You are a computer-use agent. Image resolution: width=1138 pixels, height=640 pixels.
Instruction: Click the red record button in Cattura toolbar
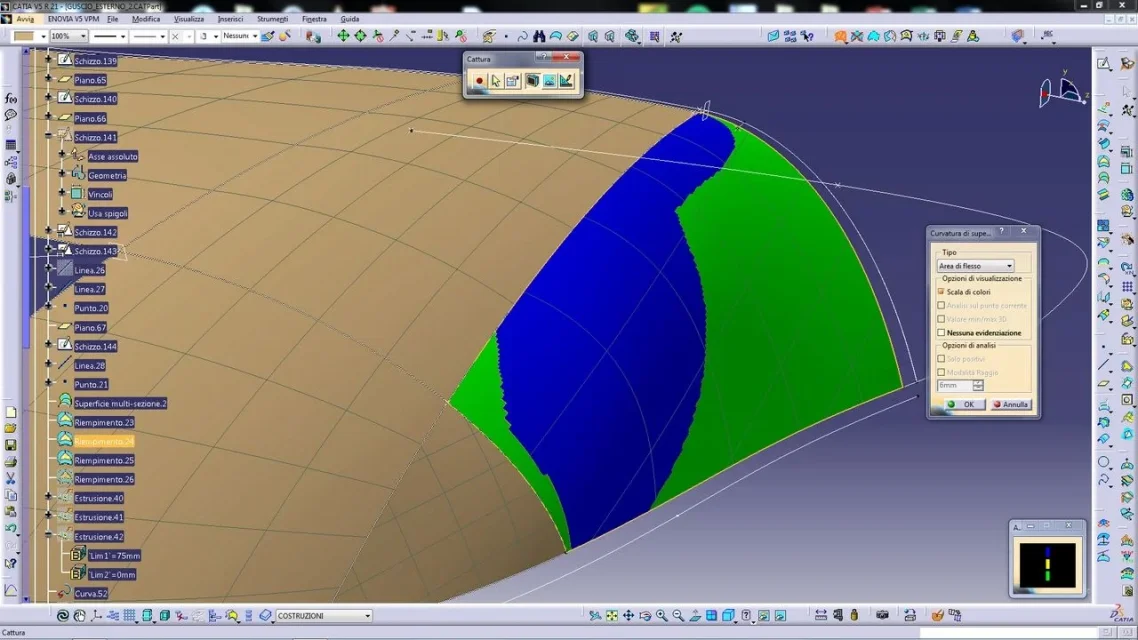pos(479,81)
